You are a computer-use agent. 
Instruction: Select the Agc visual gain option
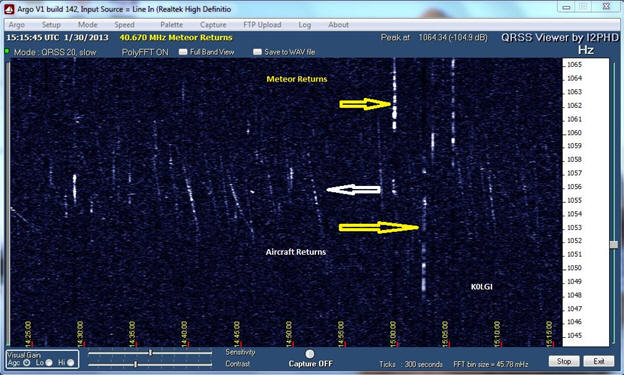pyautogui.click(x=27, y=363)
